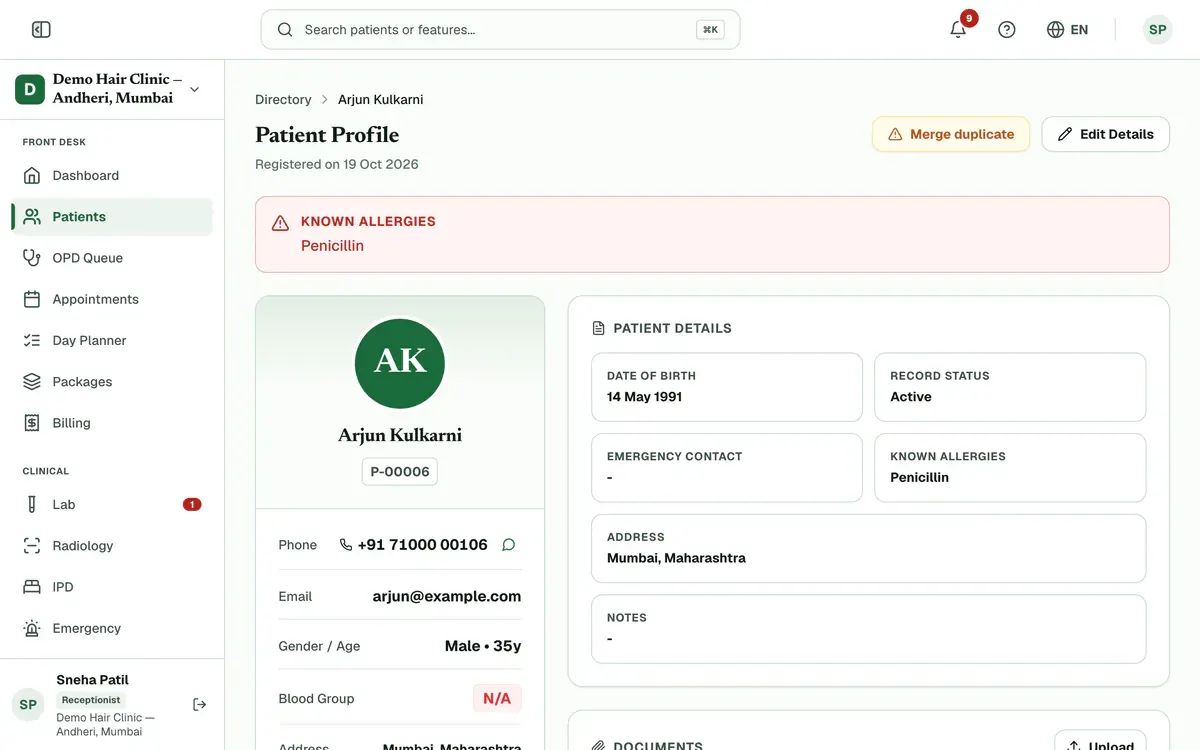Click Registered on 19 Oct 2026 text
The width and height of the screenshot is (1200, 750).
(337, 164)
